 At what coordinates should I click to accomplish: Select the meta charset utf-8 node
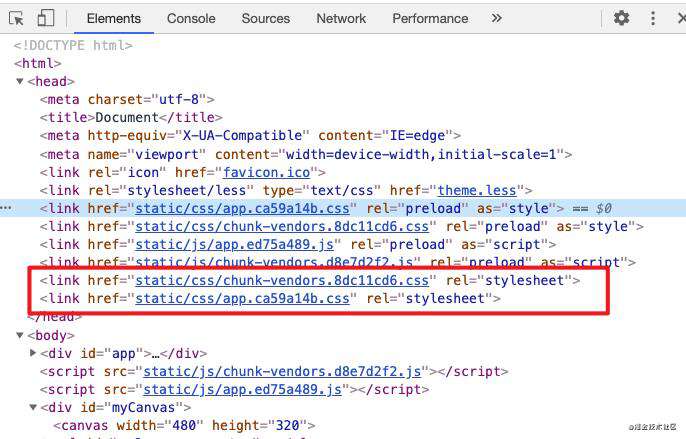pos(127,100)
